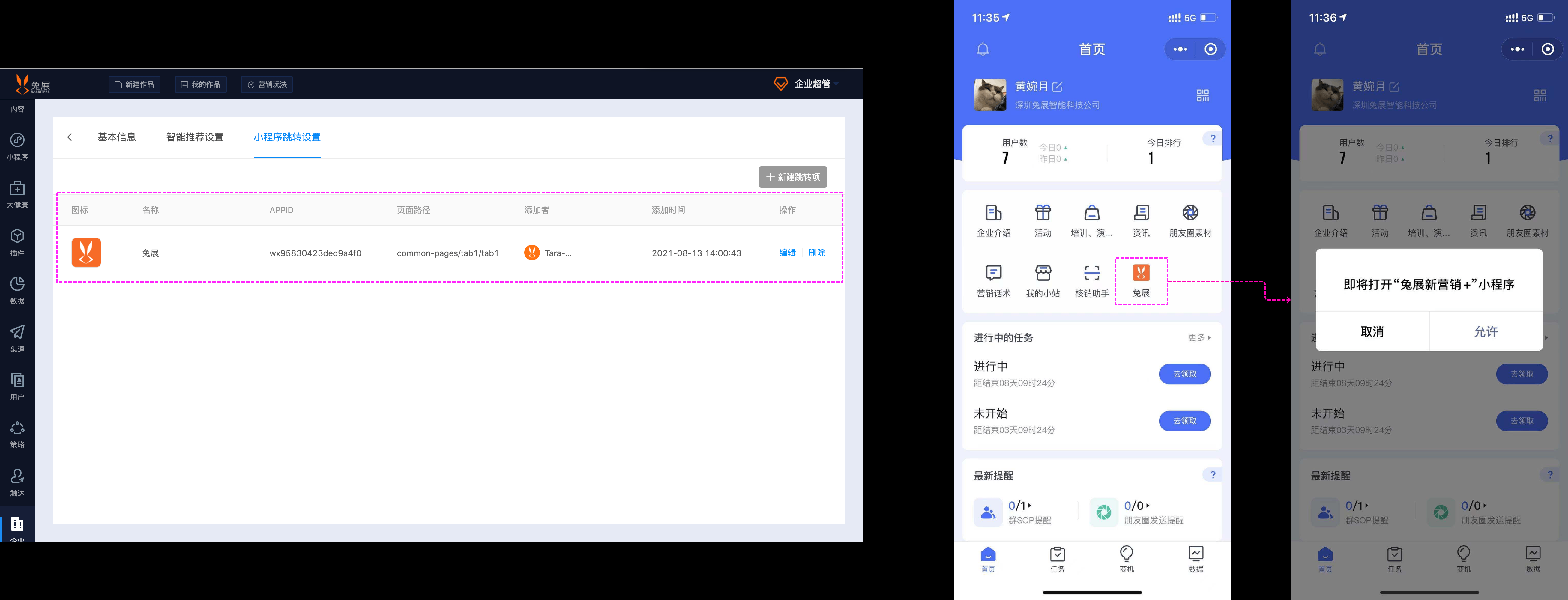This screenshot has height=600, width=1568.
Task: Go back with the left arrow beside 基本信息
Action: tap(70, 137)
